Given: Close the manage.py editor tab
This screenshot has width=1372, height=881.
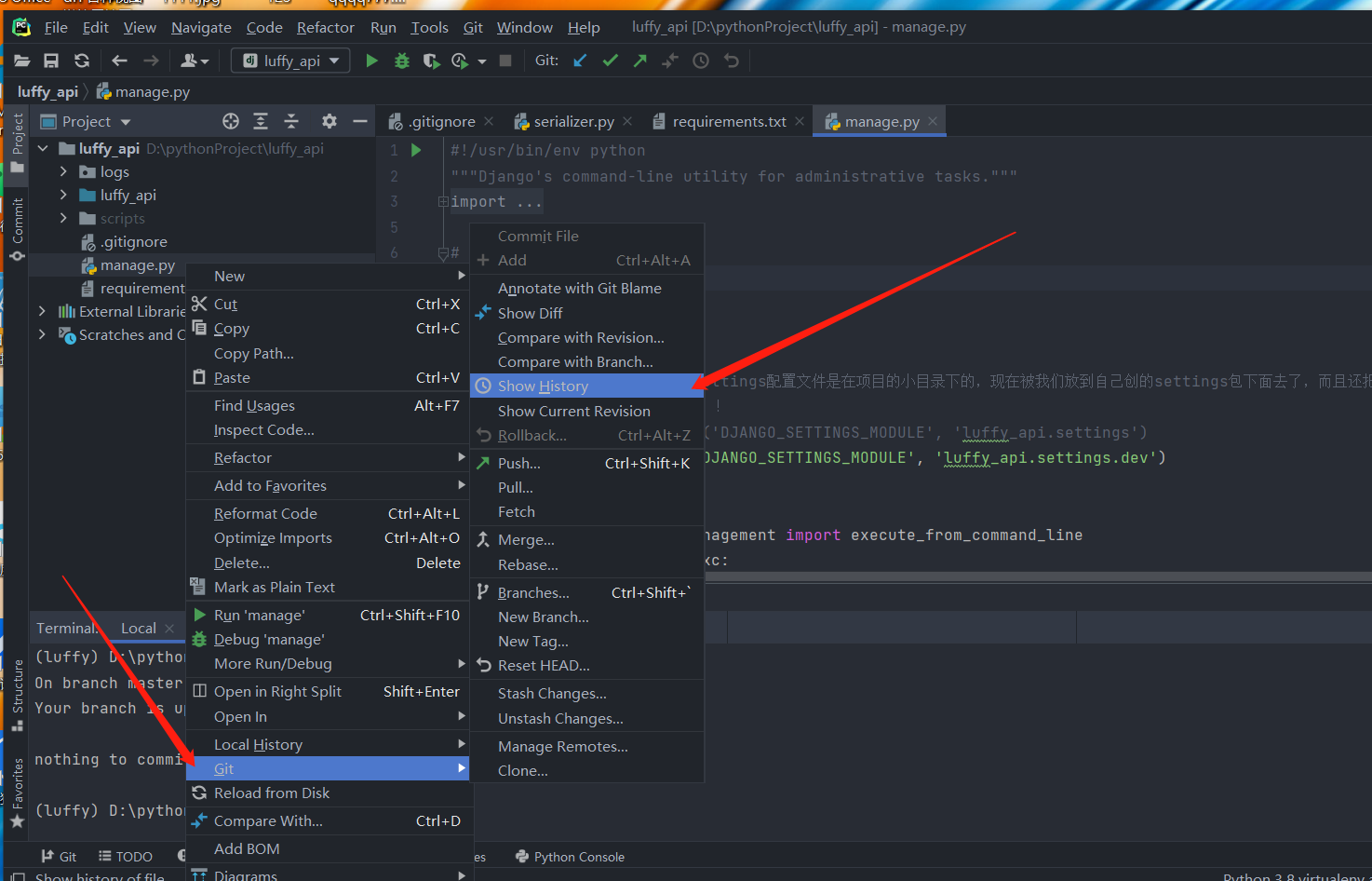Looking at the screenshot, I should coord(933,121).
